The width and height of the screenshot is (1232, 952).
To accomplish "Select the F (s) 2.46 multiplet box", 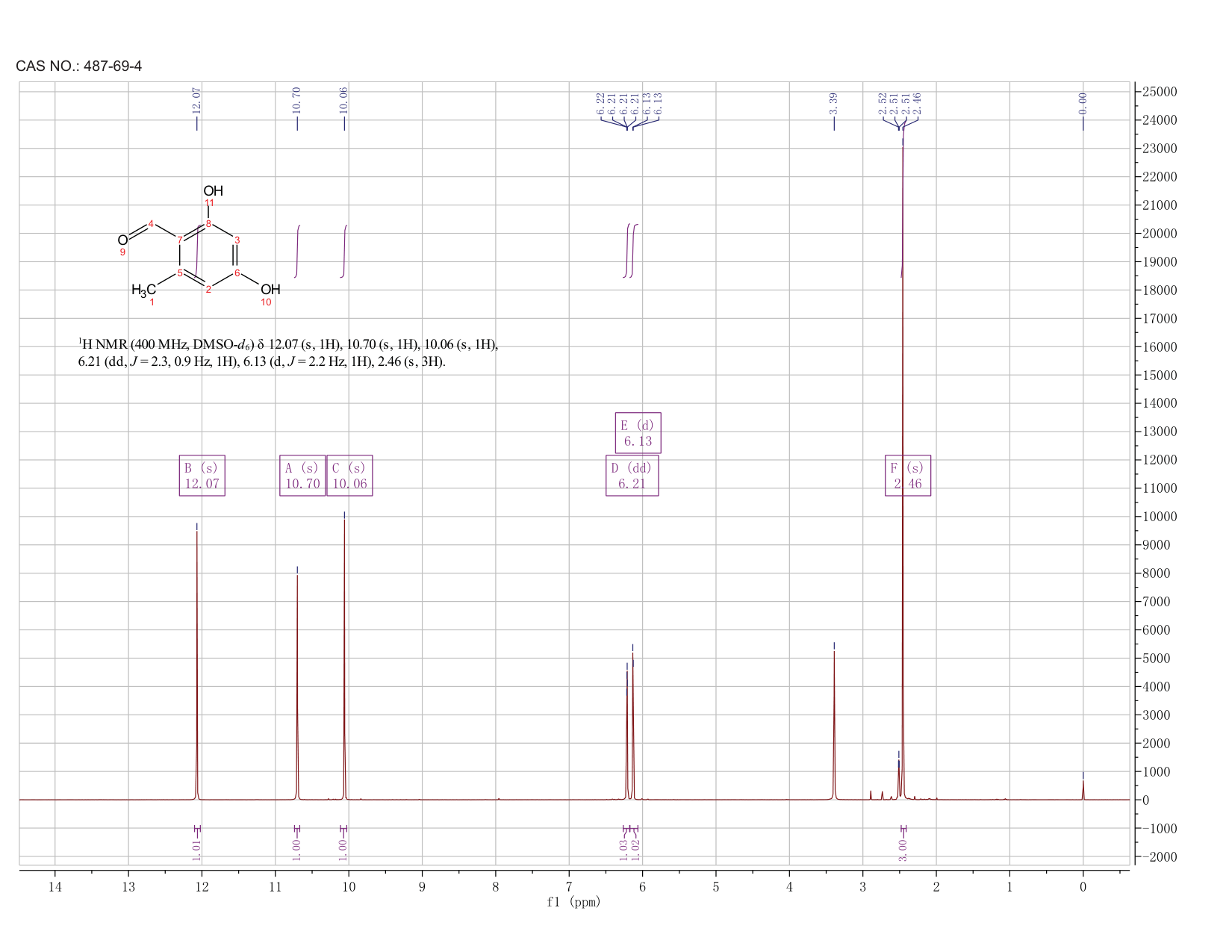I will pos(908,476).
